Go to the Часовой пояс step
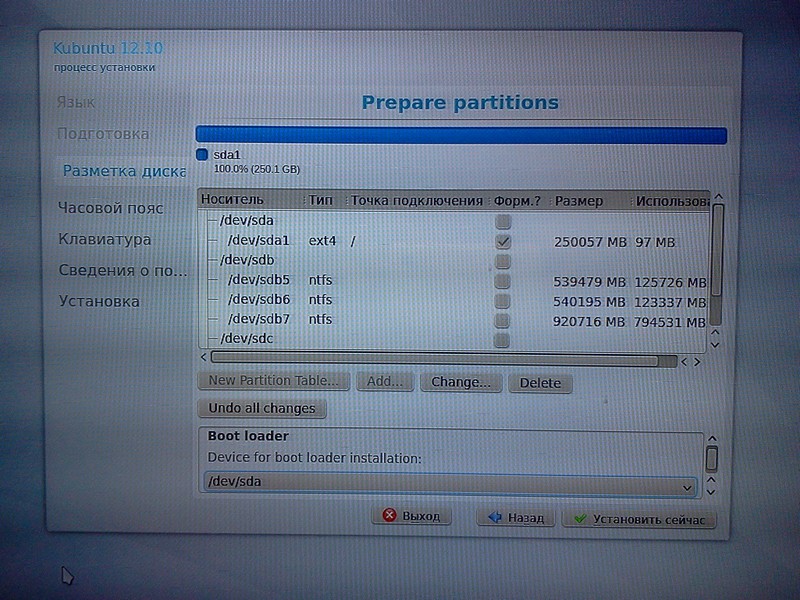This screenshot has width=800, height=600. (x=111, y=208)
